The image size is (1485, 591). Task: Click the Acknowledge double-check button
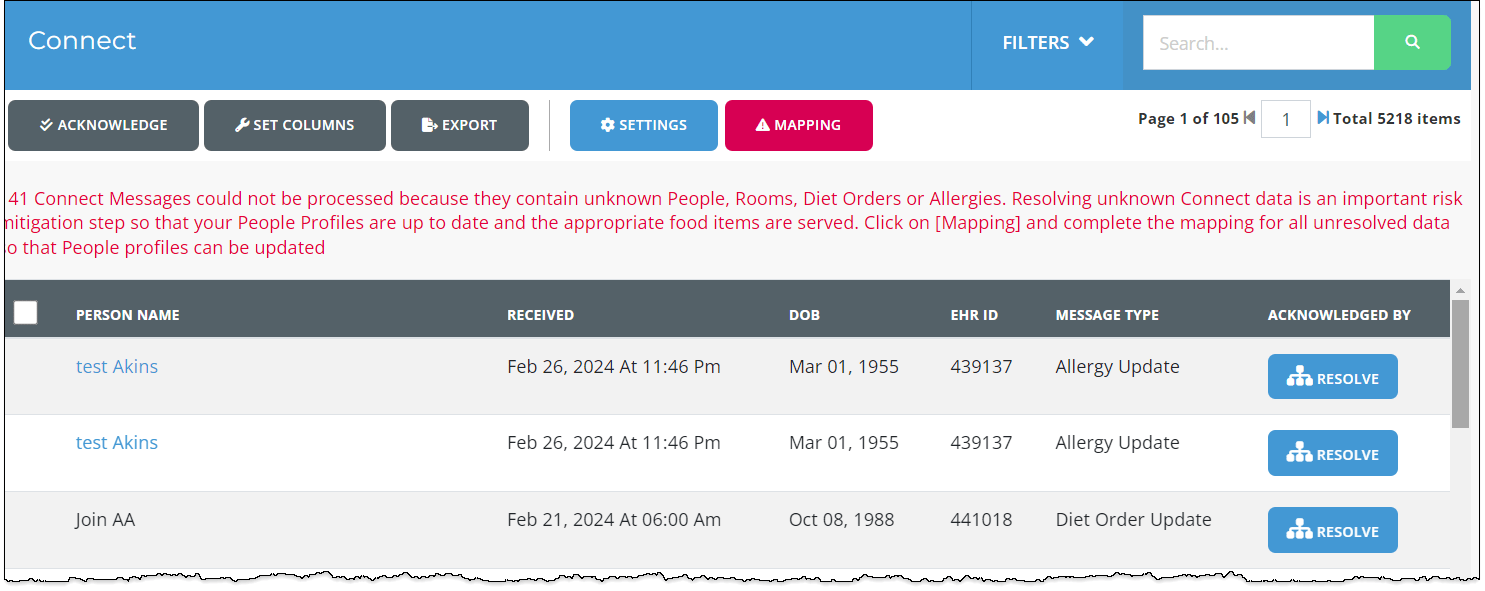coord(103,126)
